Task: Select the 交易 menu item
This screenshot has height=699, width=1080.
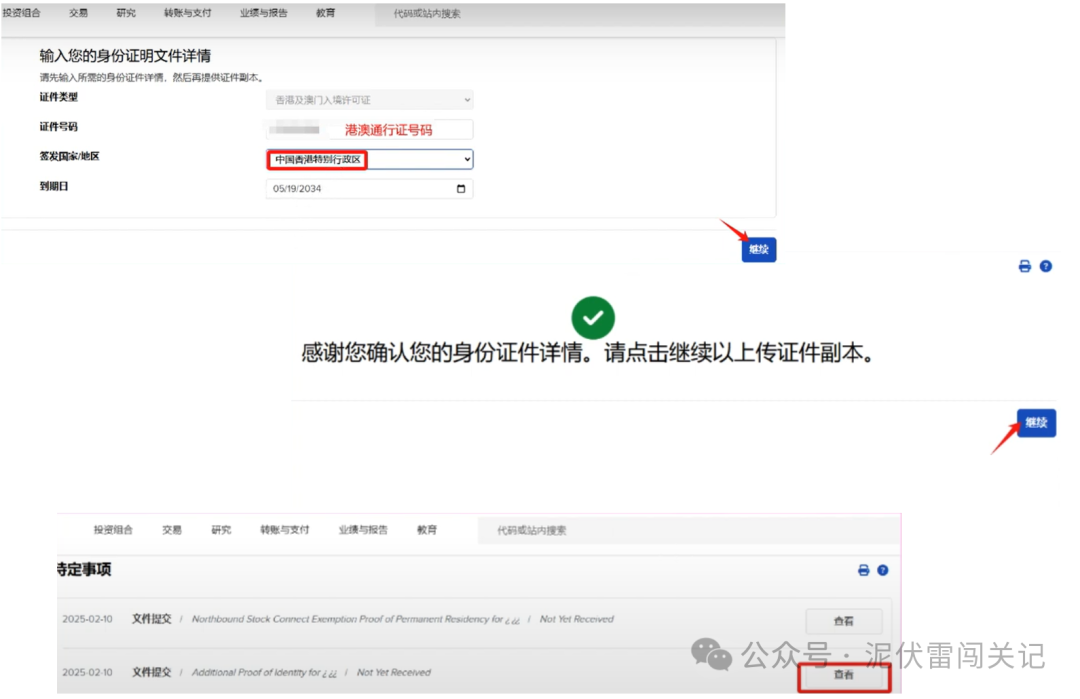Action: click(x=78, y=13)
